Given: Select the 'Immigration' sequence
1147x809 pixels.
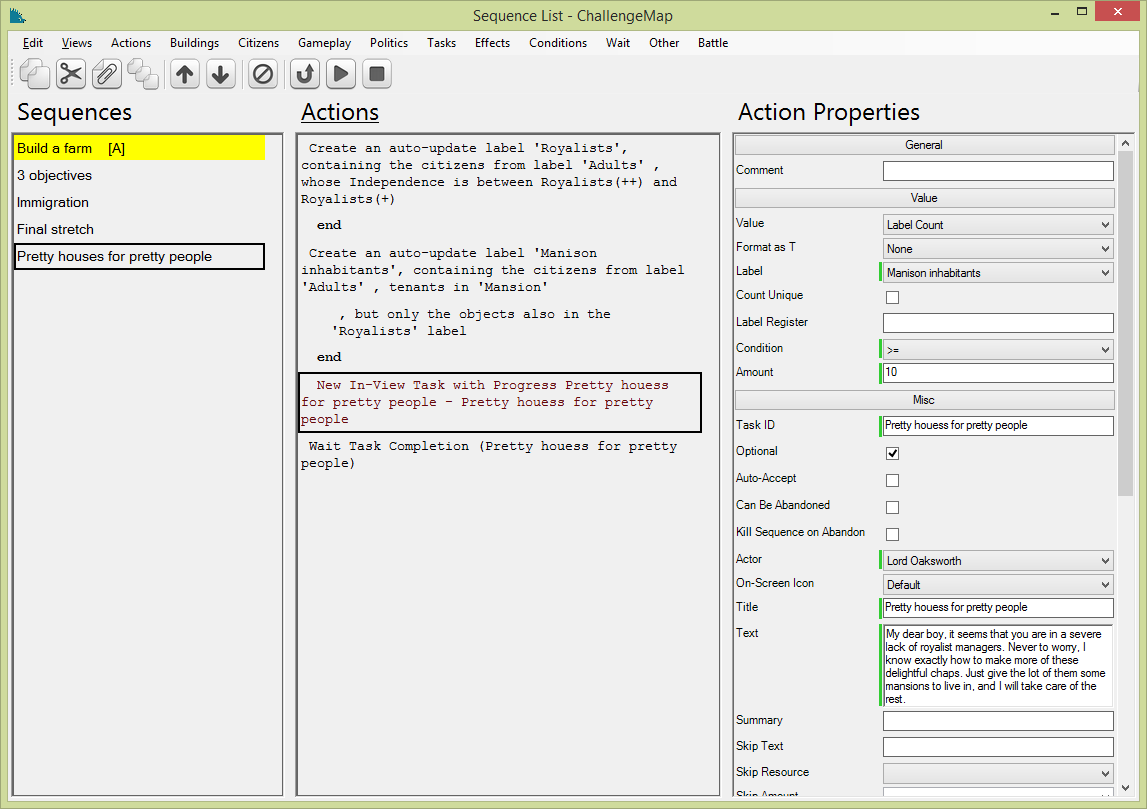Looking at the screenshot, I should pyautogui.click(x=139, y=203).
